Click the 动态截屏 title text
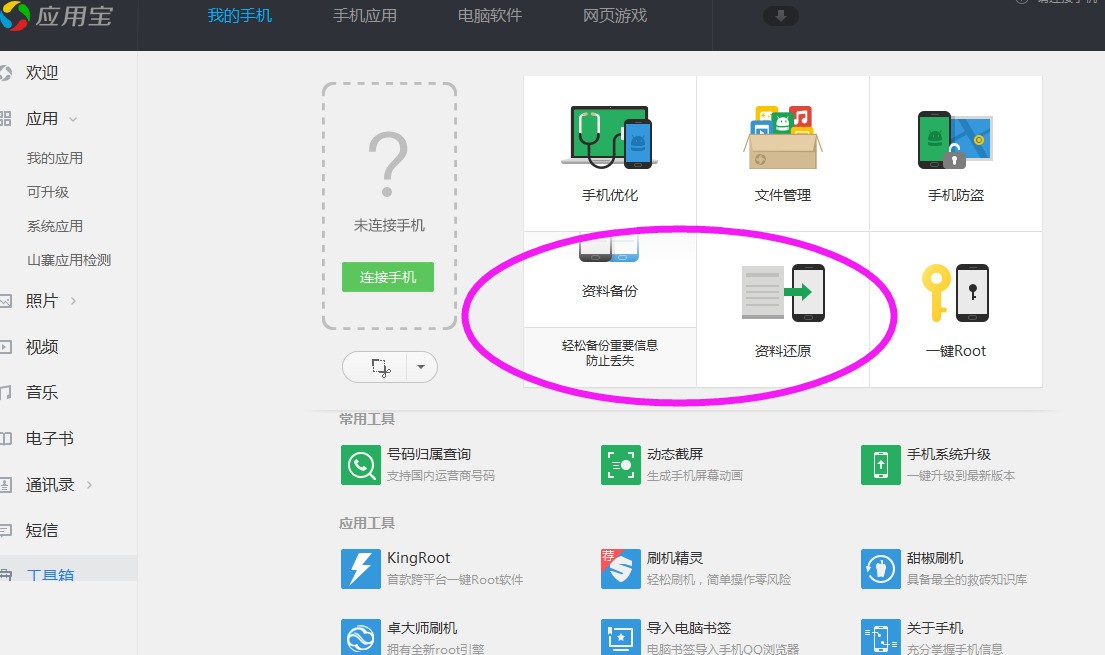This screenshot has height=655, width=1105. (x=675, y=454)
